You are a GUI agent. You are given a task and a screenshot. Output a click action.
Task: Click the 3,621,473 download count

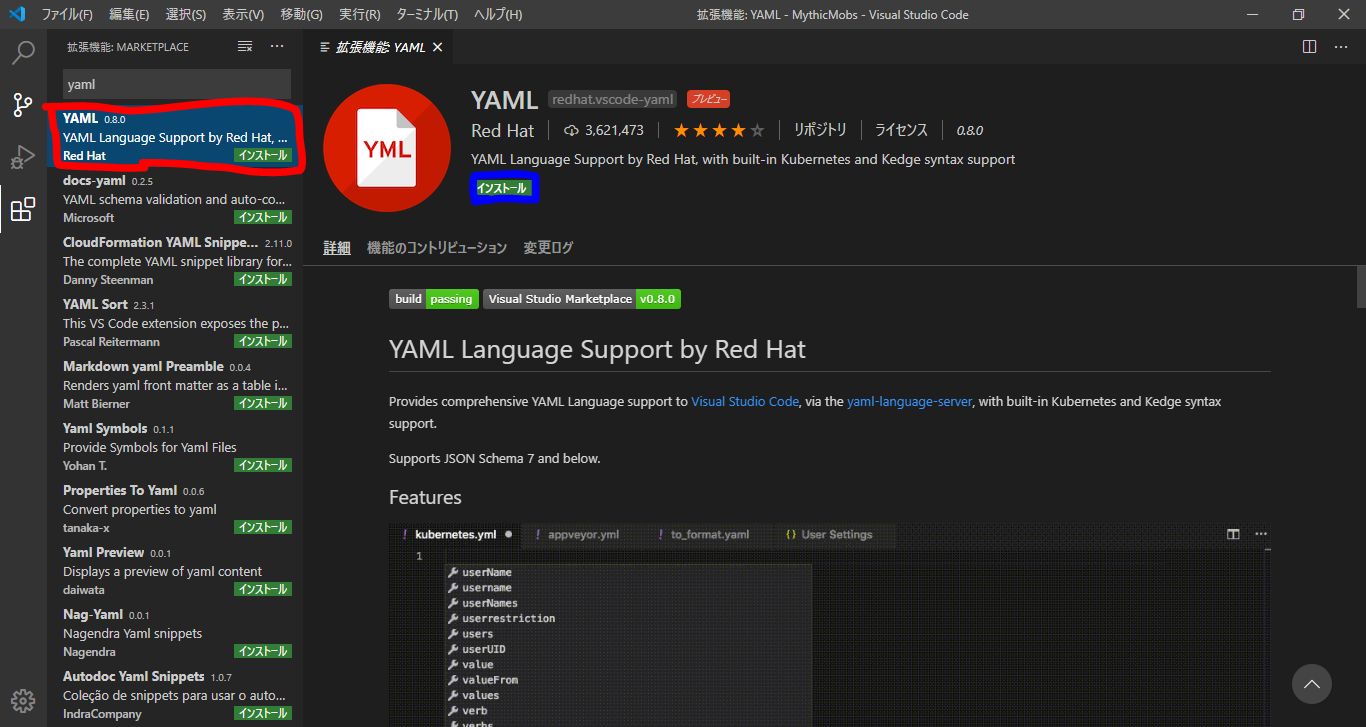tap(604, 130)
